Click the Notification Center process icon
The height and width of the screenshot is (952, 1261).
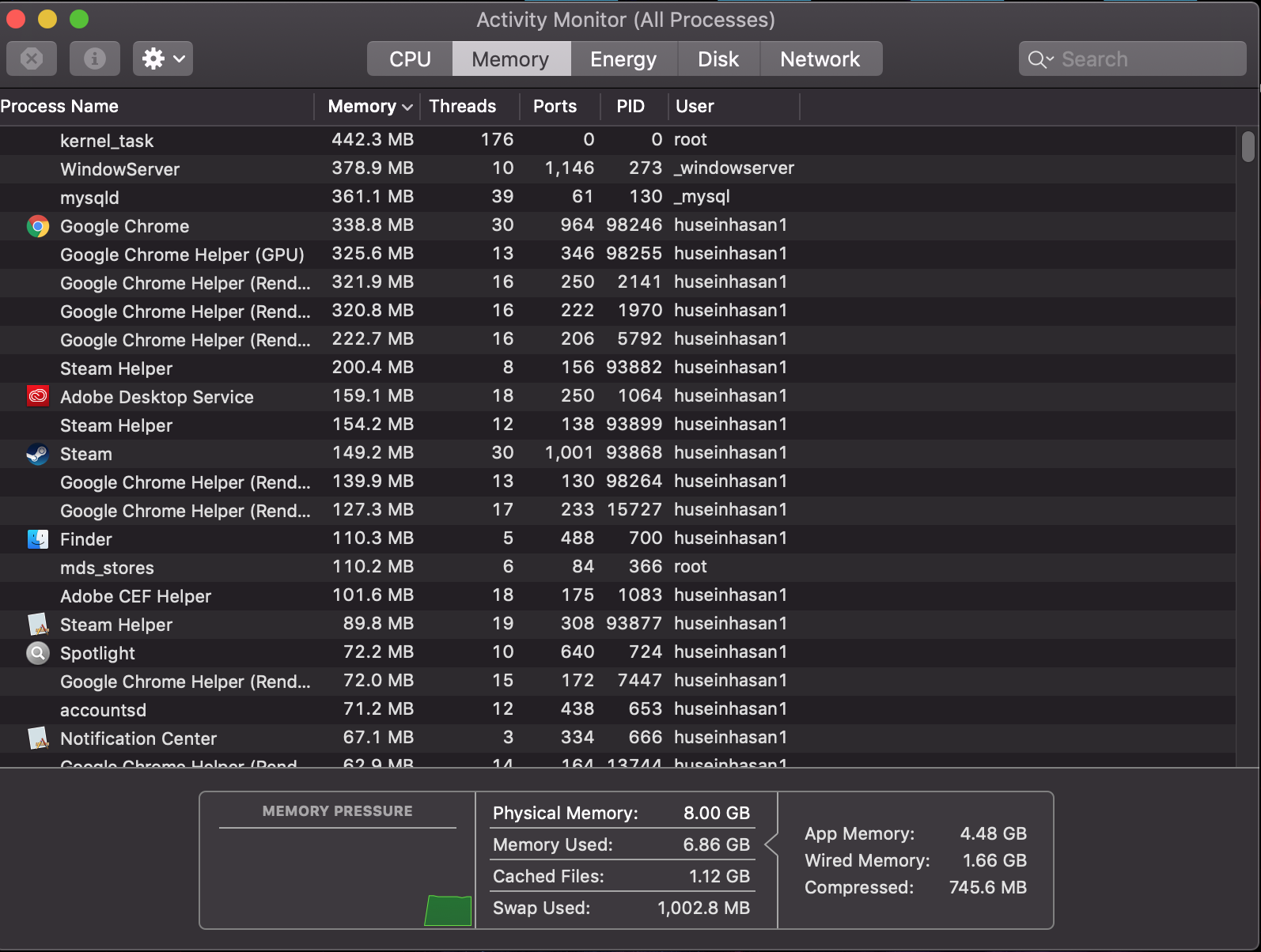[x=38, y=738]
